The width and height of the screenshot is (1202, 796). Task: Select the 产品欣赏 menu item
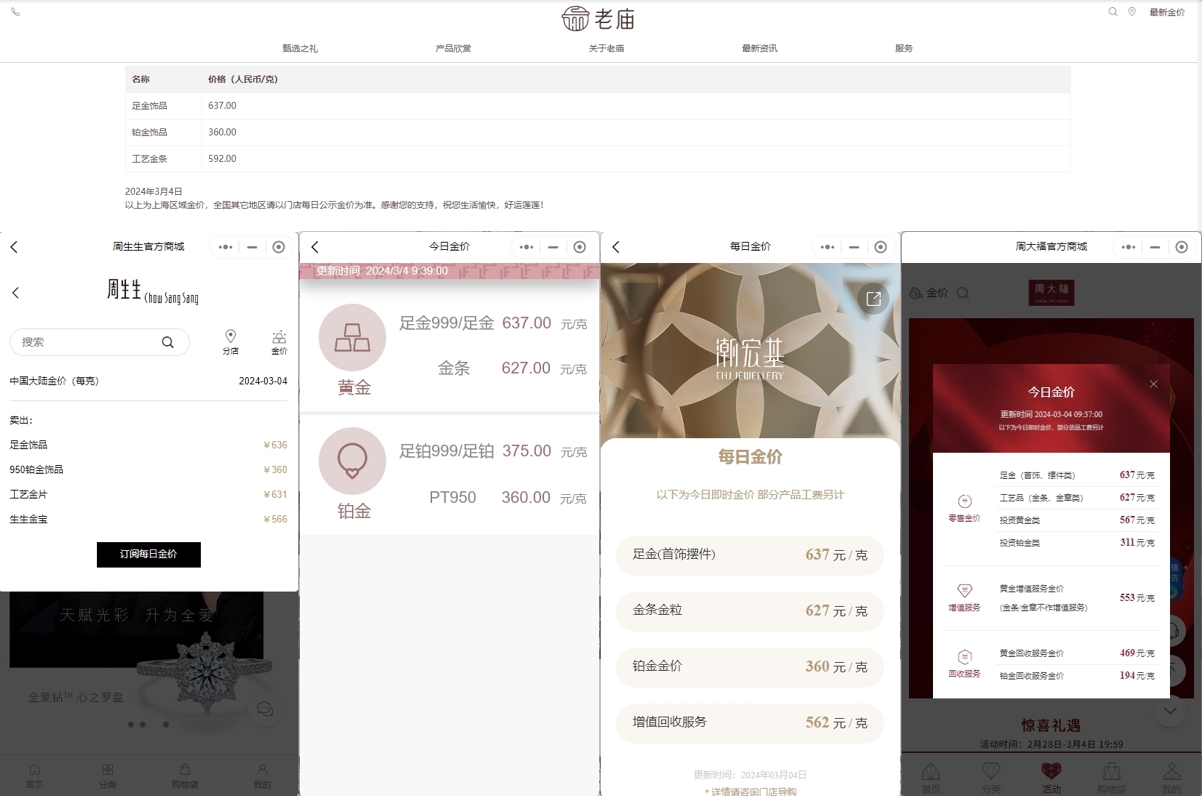coord(453,48)
